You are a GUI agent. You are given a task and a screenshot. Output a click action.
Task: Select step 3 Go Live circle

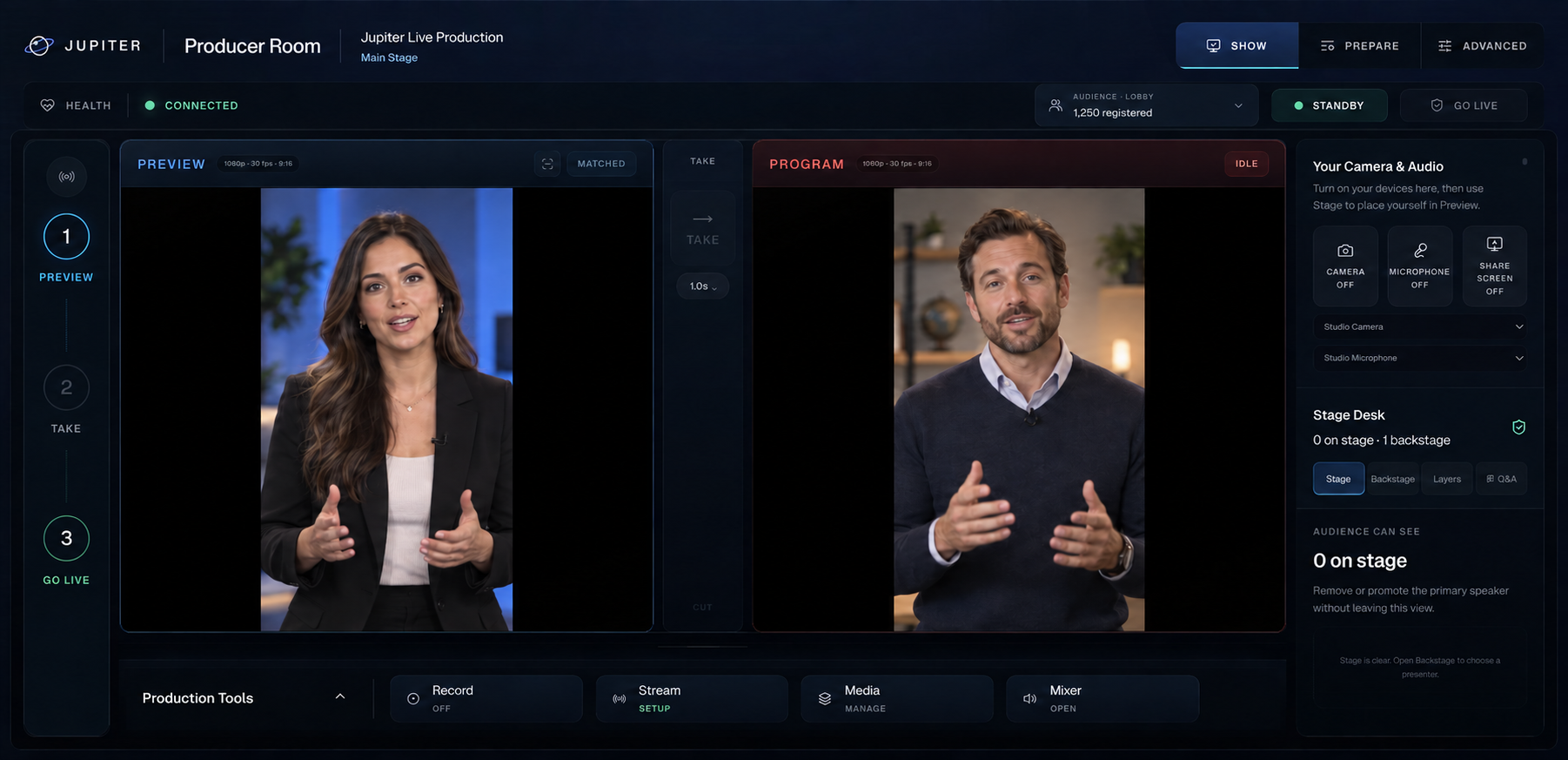click(66, 539)
